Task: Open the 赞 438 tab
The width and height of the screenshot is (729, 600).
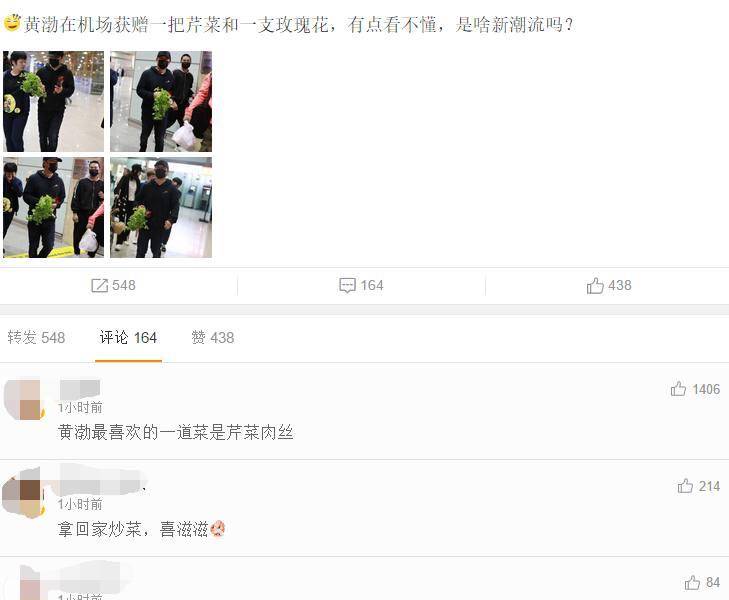Action: pos(212,337)
